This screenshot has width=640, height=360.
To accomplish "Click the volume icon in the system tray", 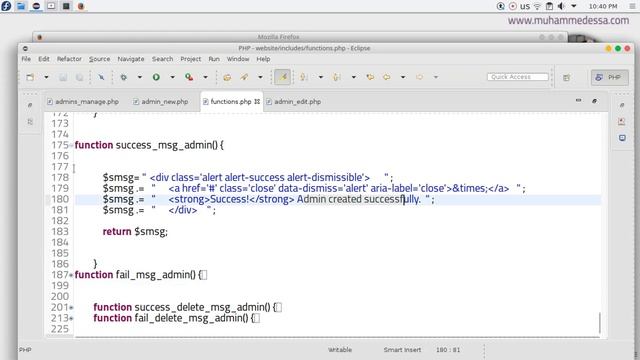I will coord(562,6).
